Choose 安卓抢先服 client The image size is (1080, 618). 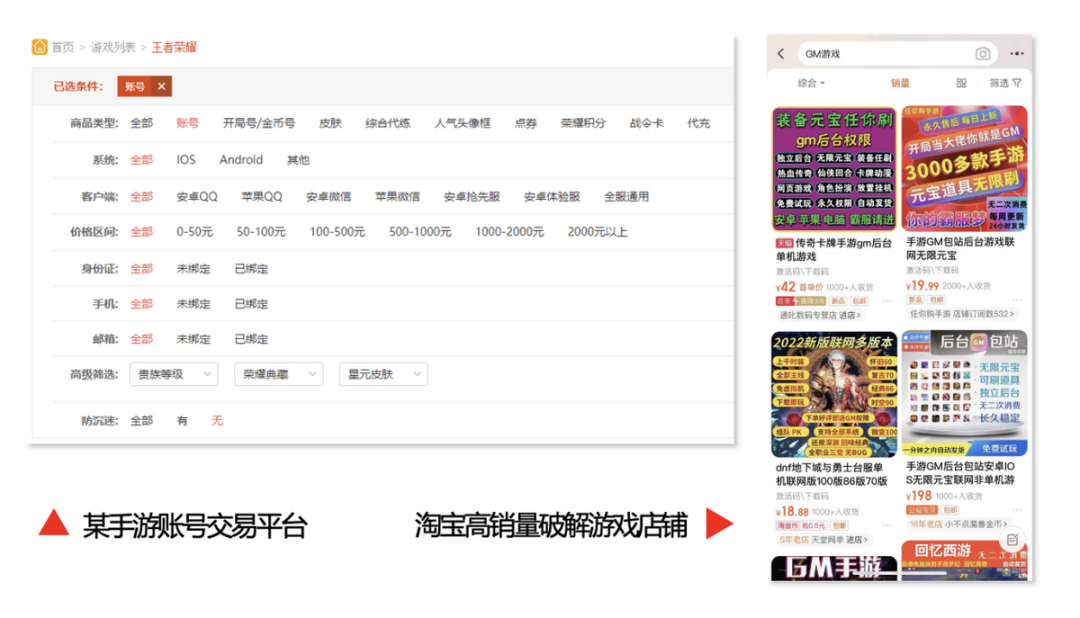click(472, 196)
